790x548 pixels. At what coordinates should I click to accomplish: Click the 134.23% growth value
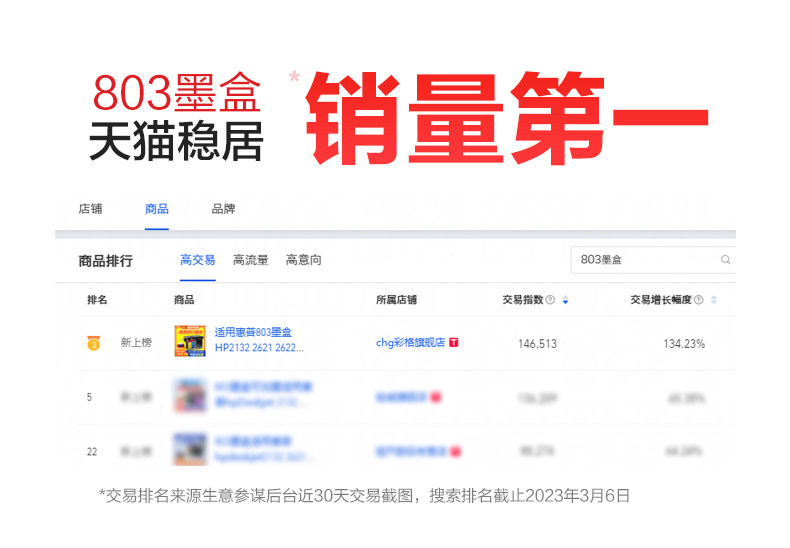pyautogui.click(x=684, y=344)
